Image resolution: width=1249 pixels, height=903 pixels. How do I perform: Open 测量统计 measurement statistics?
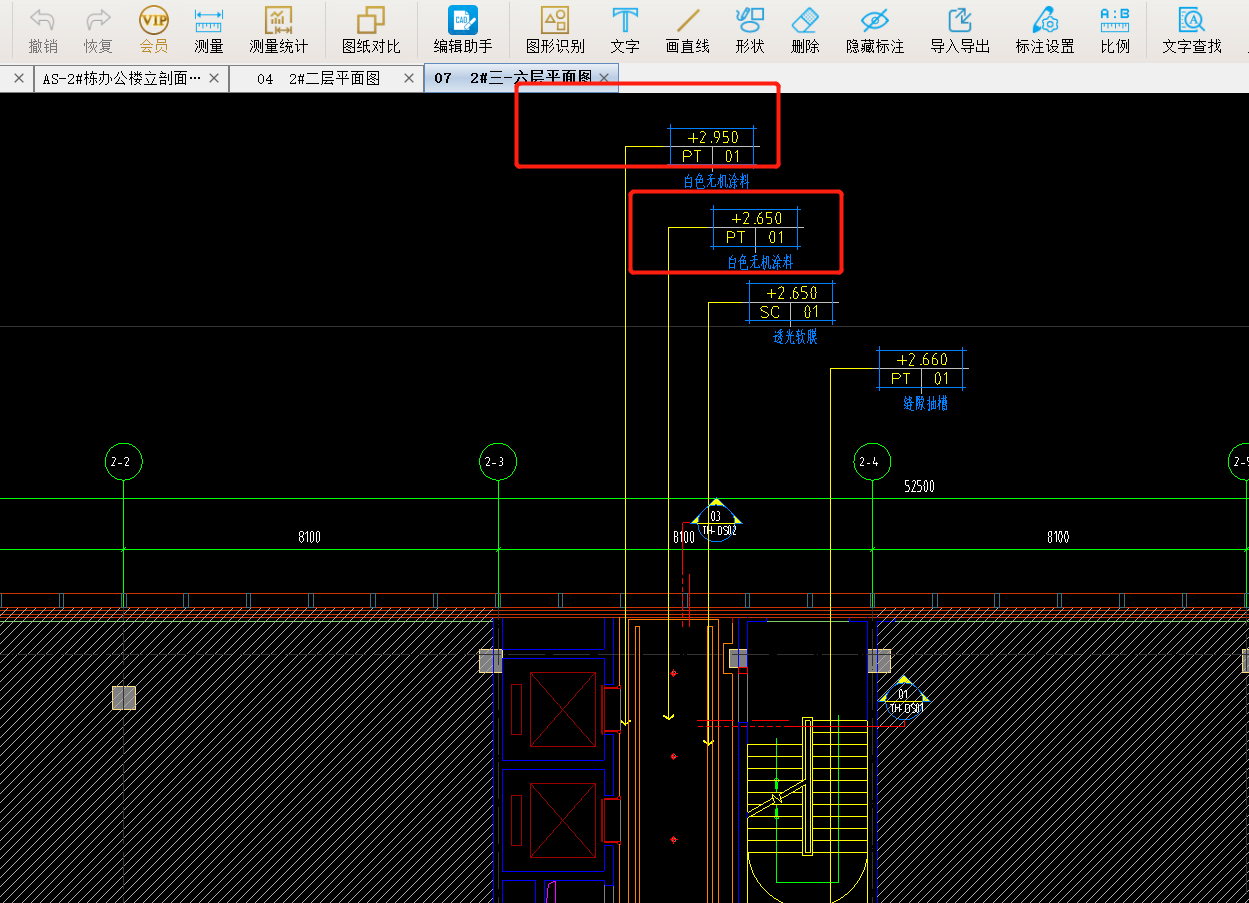[x=278, y=21]
